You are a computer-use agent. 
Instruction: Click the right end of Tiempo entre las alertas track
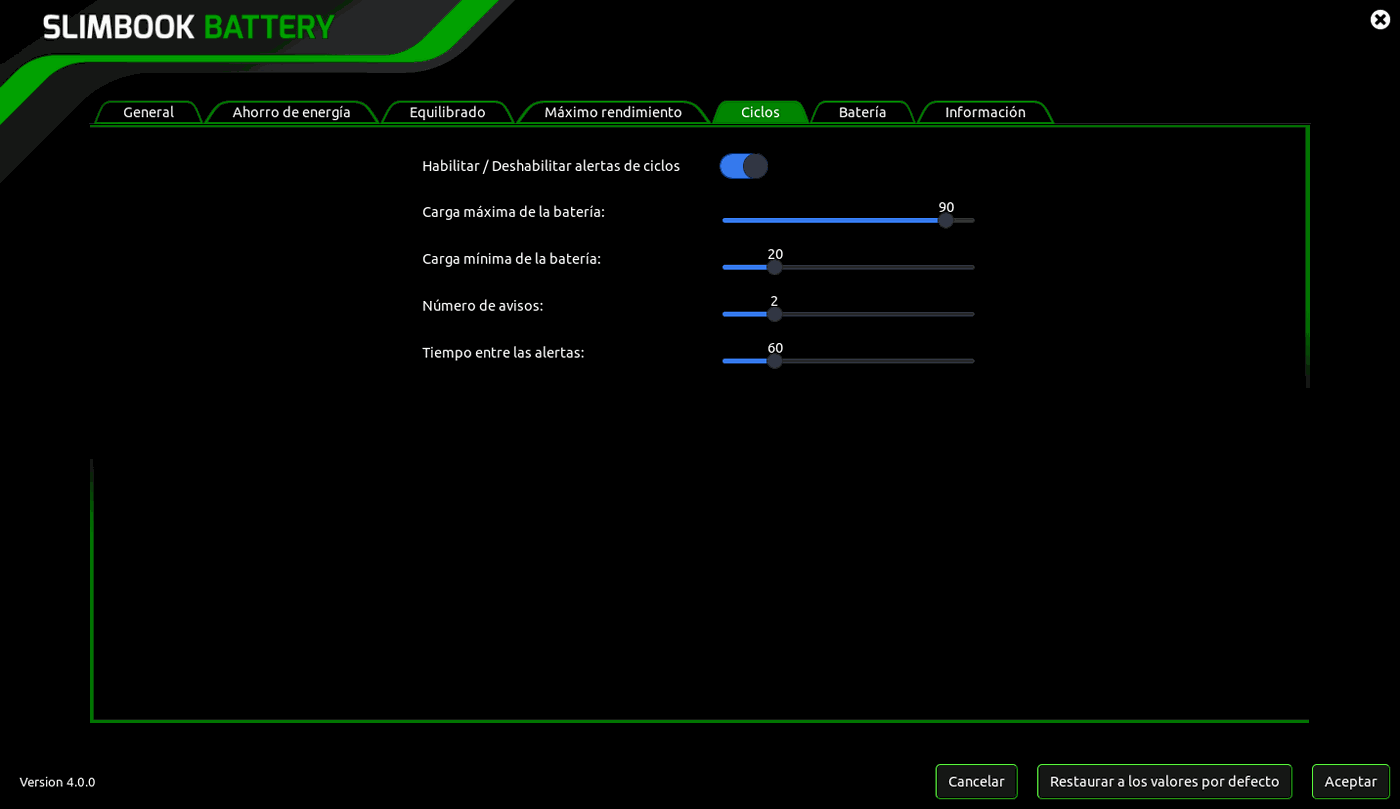coord(970,361)
